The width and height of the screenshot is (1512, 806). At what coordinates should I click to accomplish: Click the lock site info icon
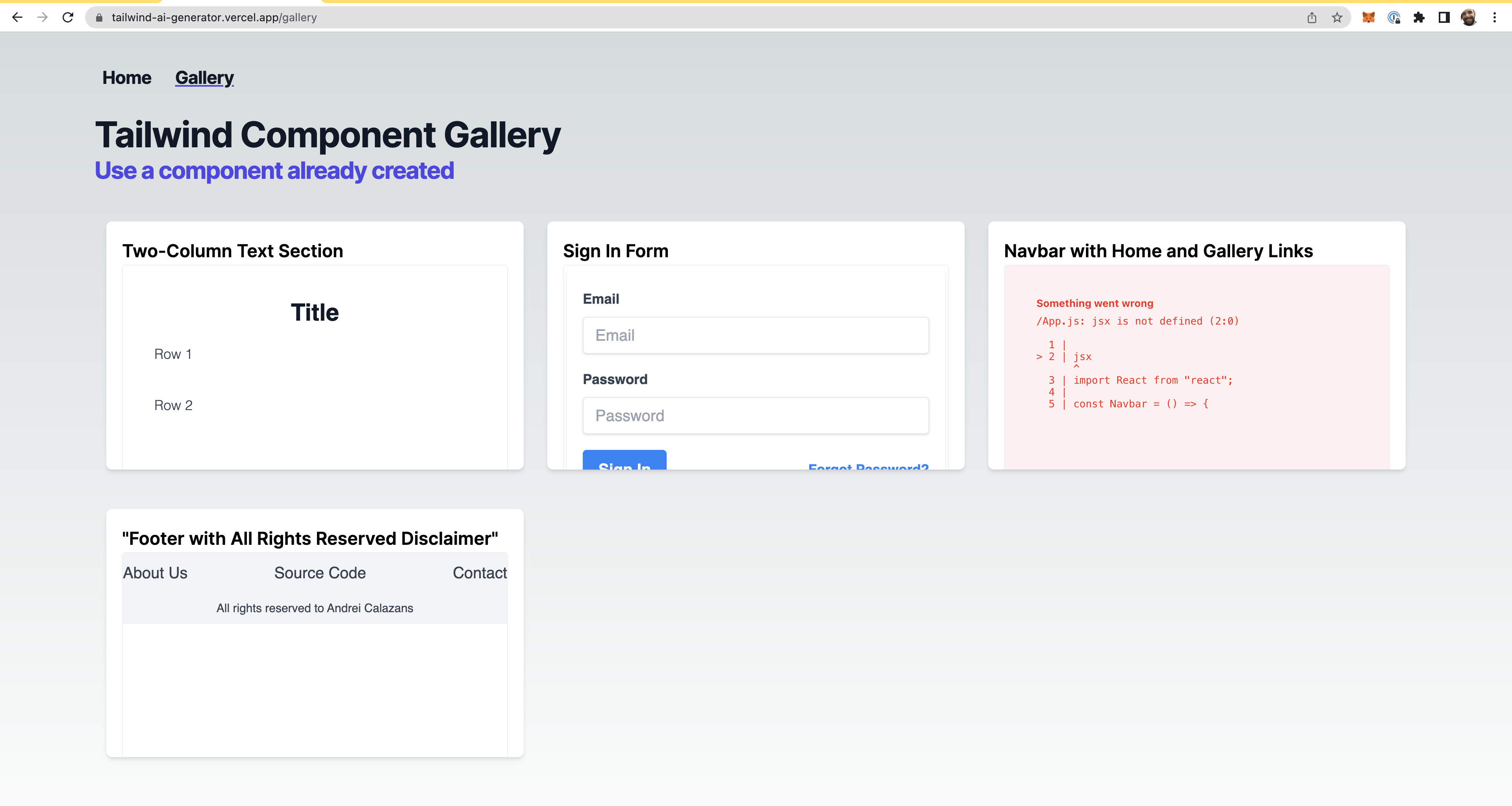click(x=99, y=18)
